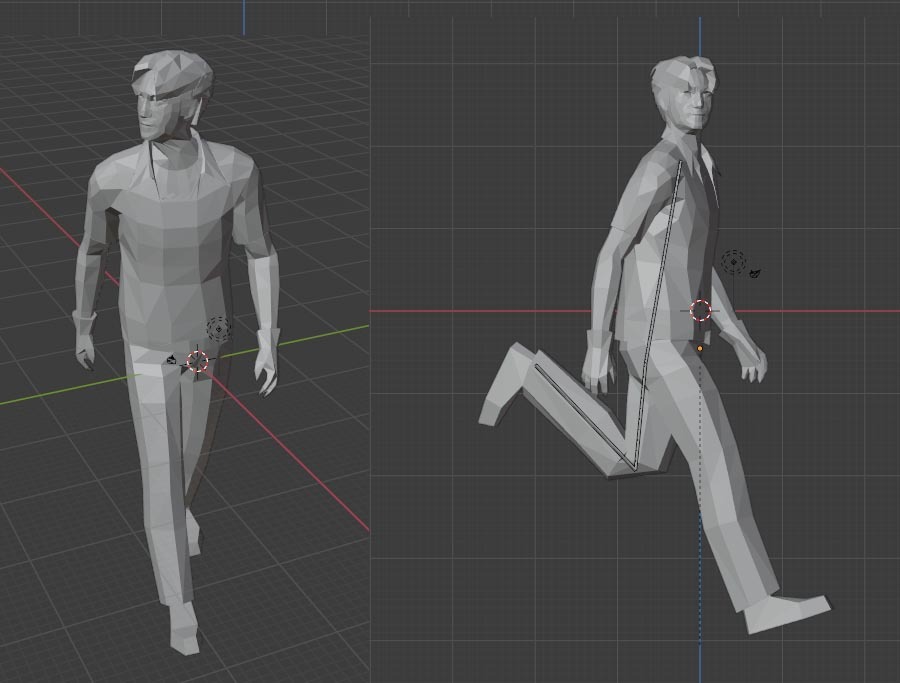The height and width of the screenshot is (683, 900).
Task: Select the camera object in the right side-view viewport
Action: [x=755, y=273]
